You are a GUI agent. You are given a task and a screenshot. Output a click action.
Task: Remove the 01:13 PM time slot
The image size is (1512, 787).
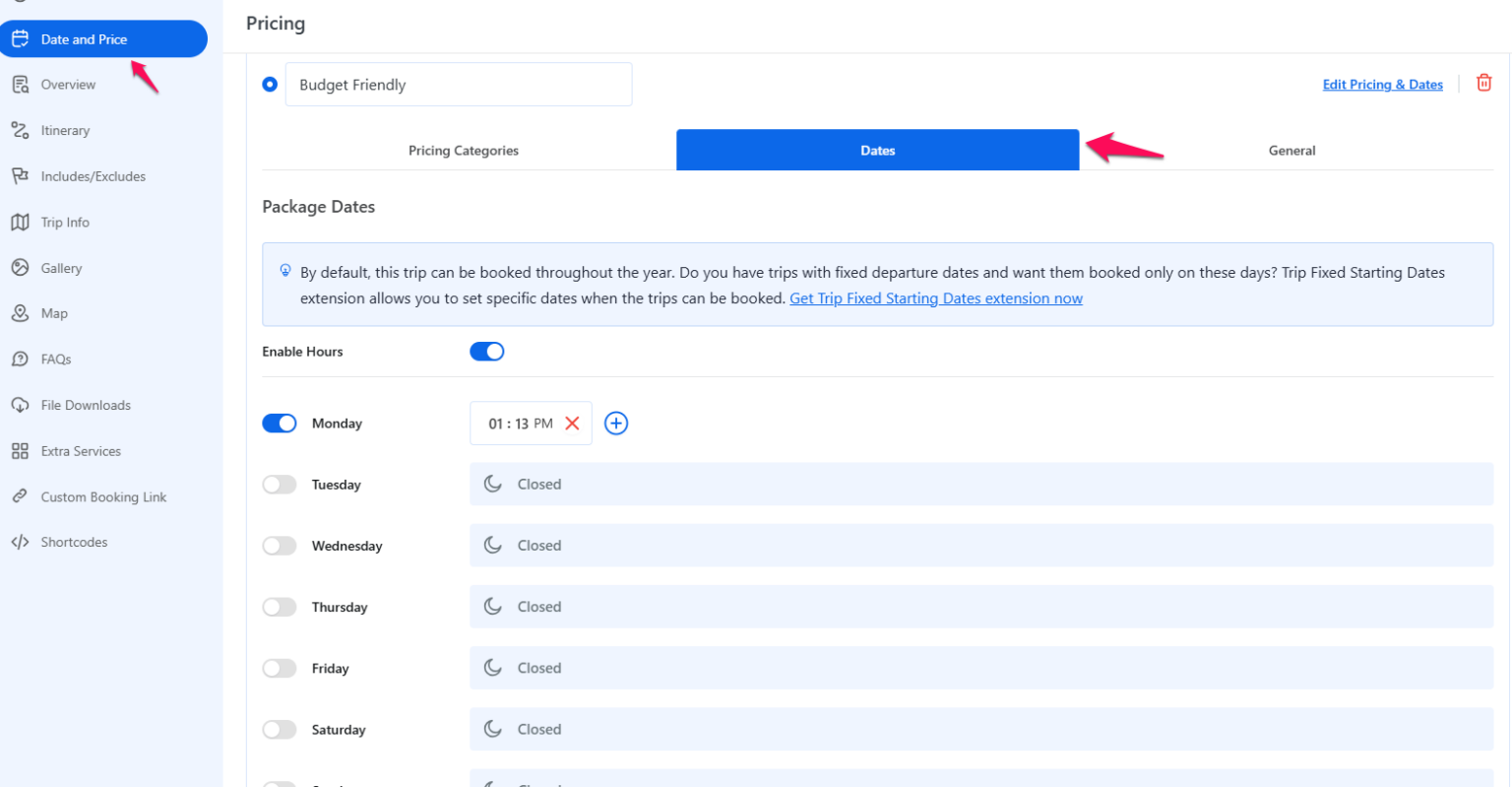point(572,423)
